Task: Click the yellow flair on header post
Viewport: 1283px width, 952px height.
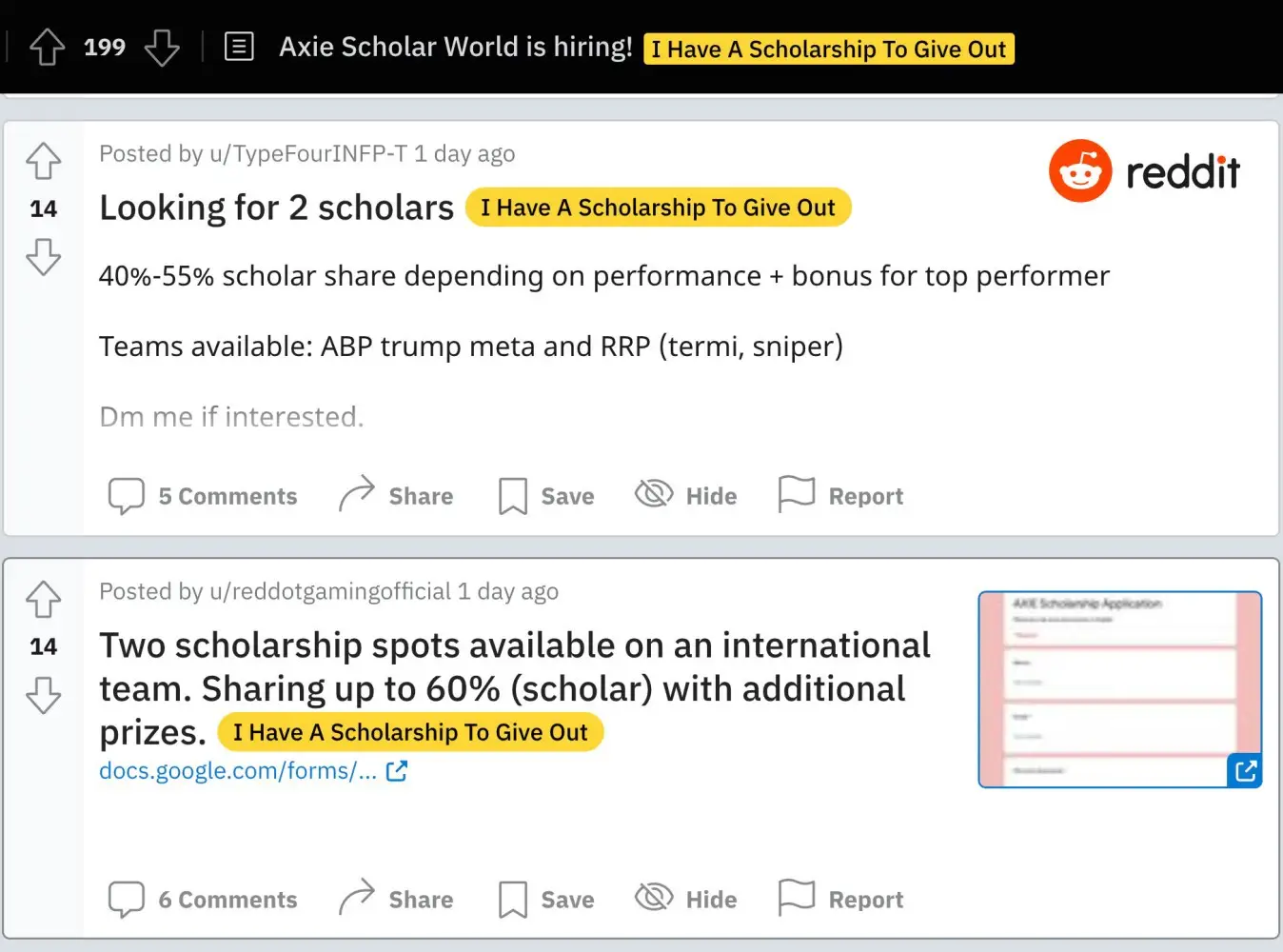Action: [x=828, y=50]
